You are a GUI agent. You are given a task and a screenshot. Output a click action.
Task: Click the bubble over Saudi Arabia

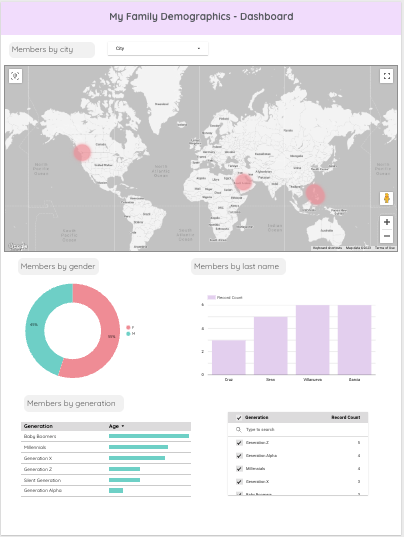pyautogui.click(x=243, y=182)
